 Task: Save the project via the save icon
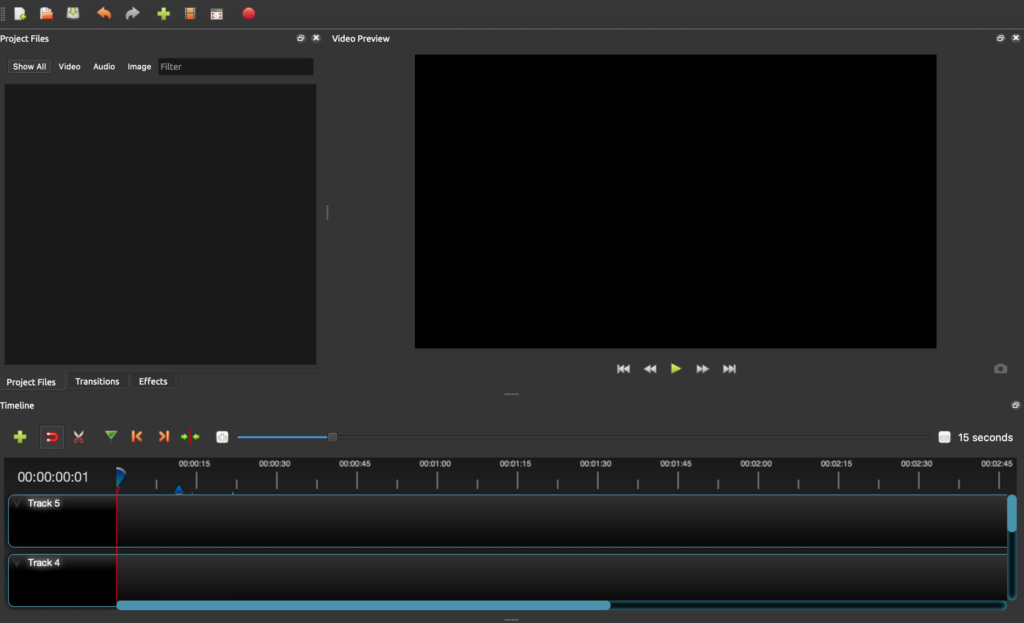[73, 13]
